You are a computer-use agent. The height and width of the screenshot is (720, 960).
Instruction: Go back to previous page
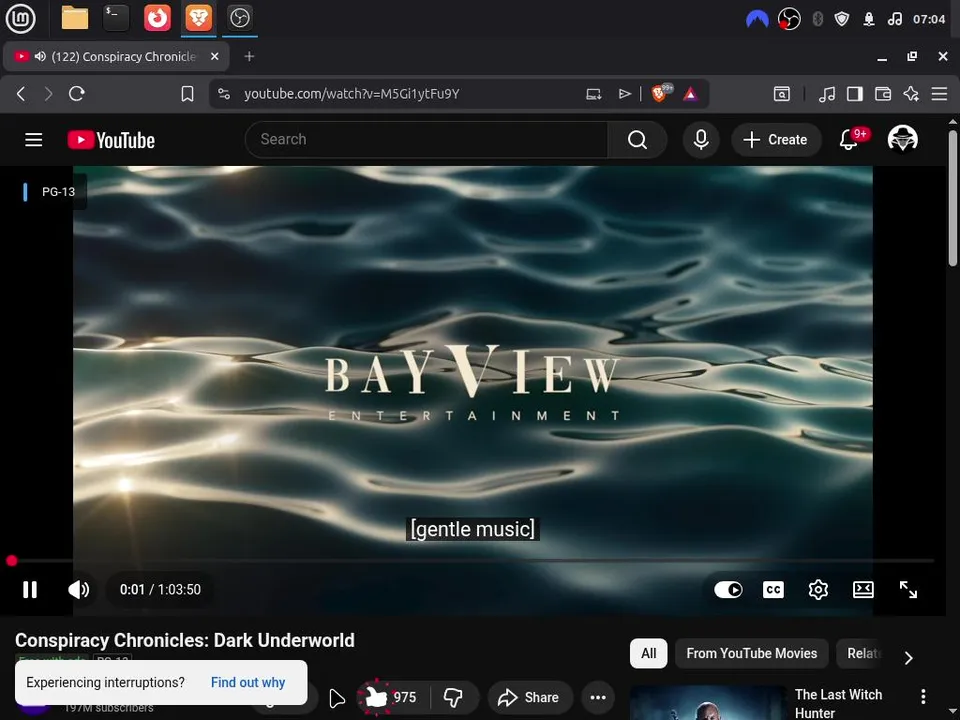[21, 94]
